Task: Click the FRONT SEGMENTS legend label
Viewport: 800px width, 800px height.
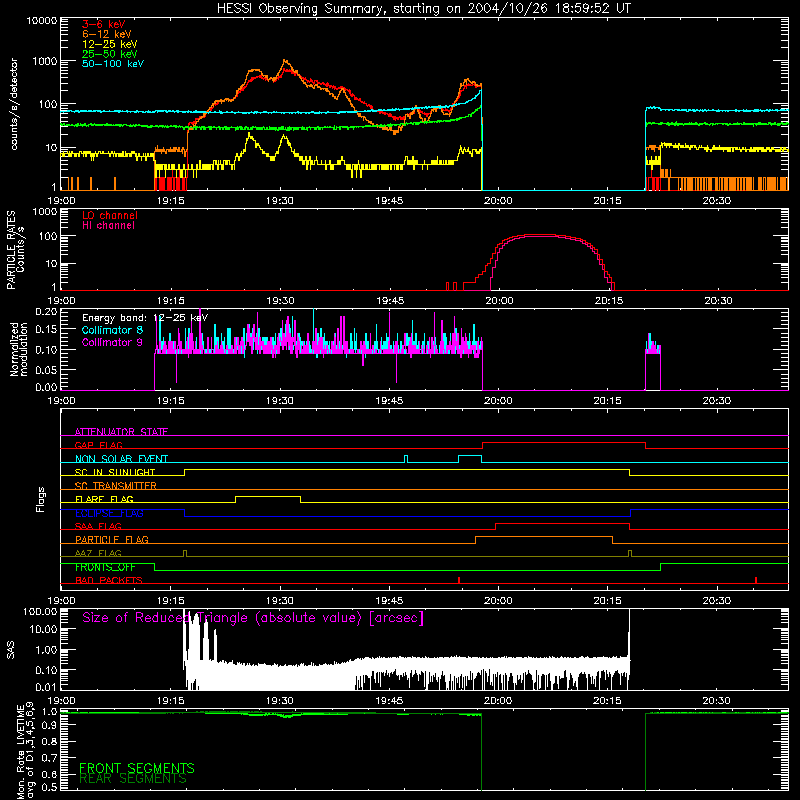Action: pyautogui.click(x=137, y=768)
